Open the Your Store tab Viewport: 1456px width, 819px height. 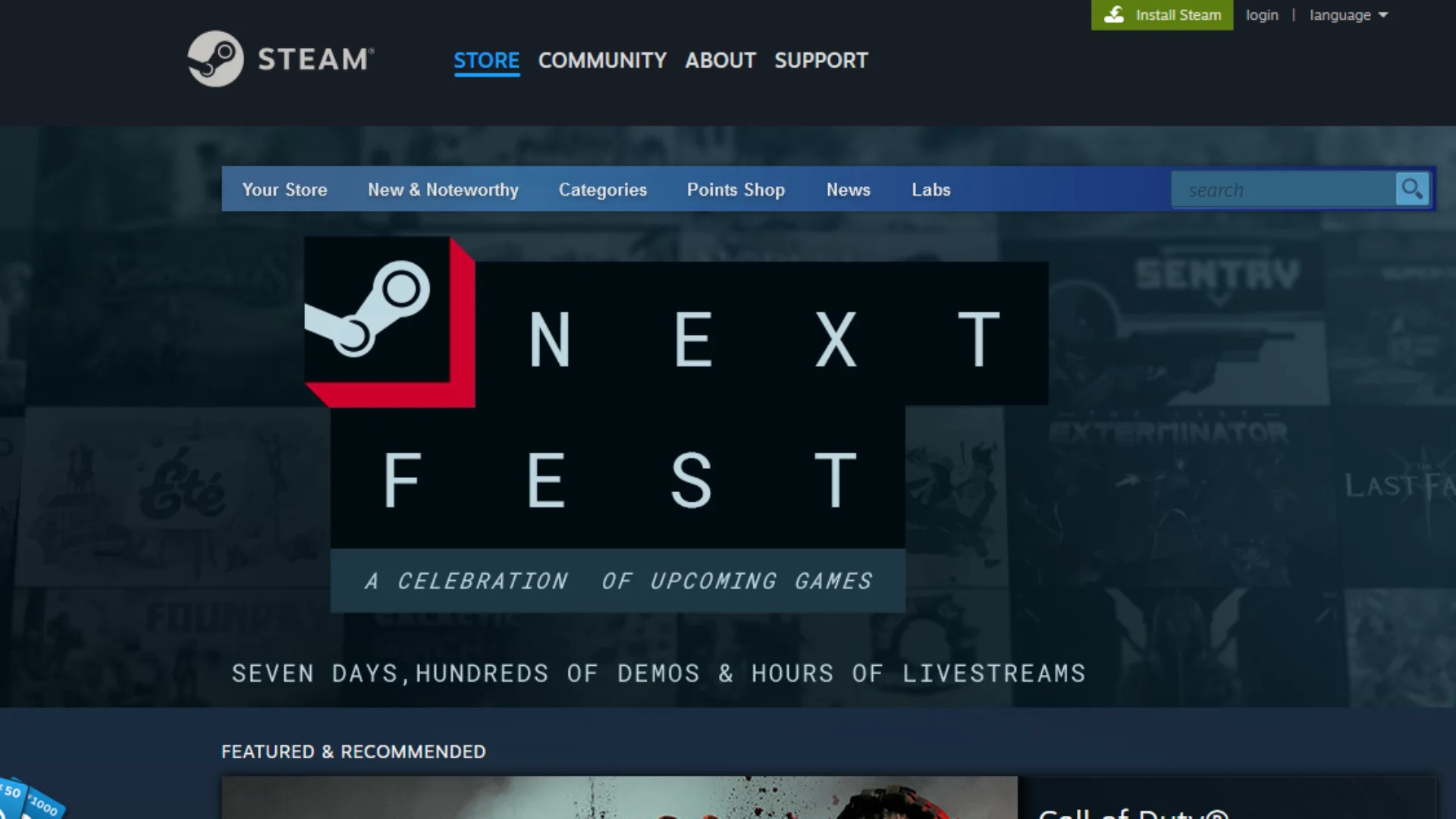[x=284, y=190]
